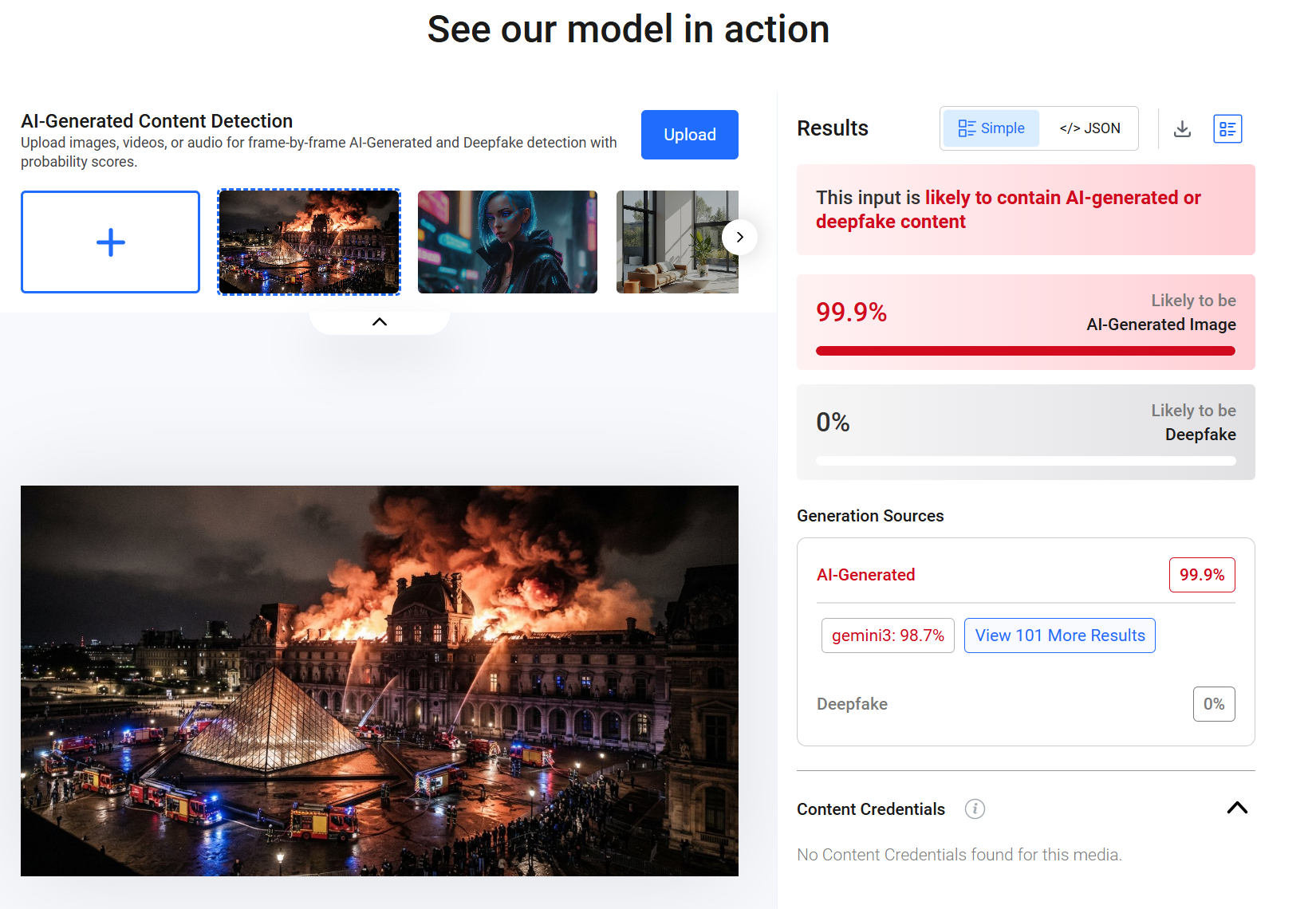Image resolution: width=1316 pixels, height=909 pixels.
Task: Click the 'See our model in action' heading
Action: (x=628, y=30)
